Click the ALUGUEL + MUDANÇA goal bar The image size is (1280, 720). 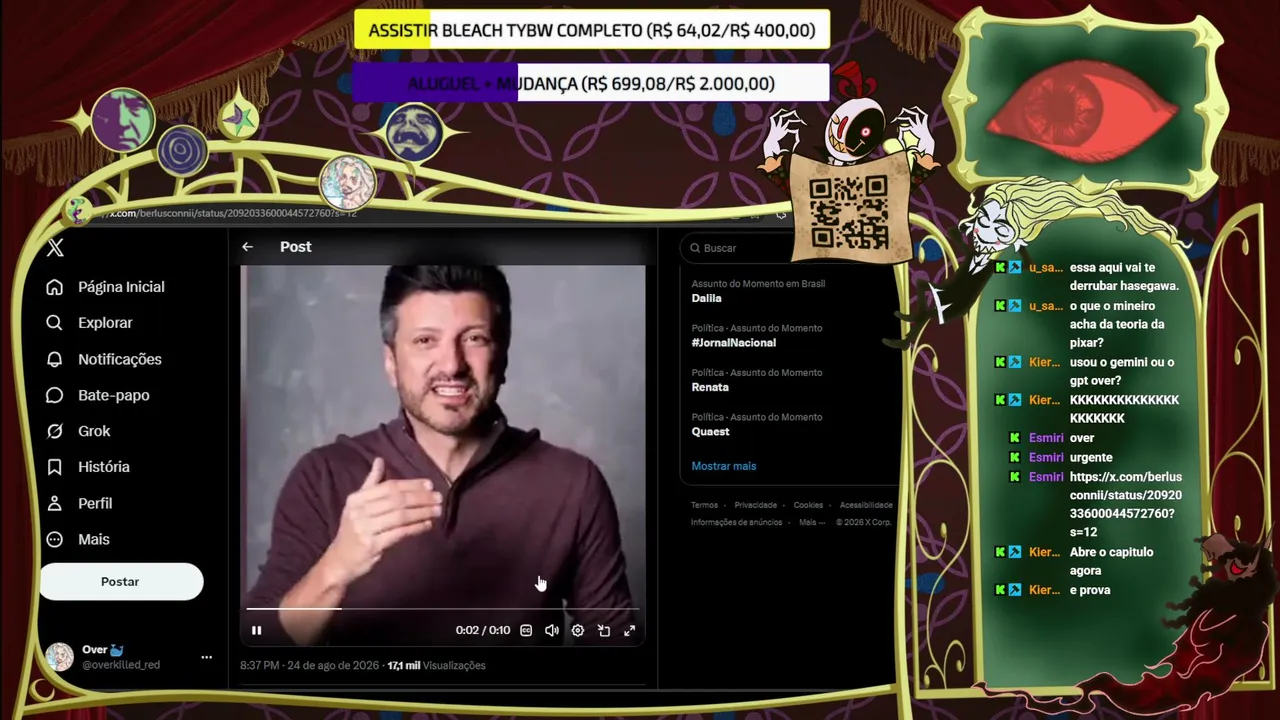(591, 84)
